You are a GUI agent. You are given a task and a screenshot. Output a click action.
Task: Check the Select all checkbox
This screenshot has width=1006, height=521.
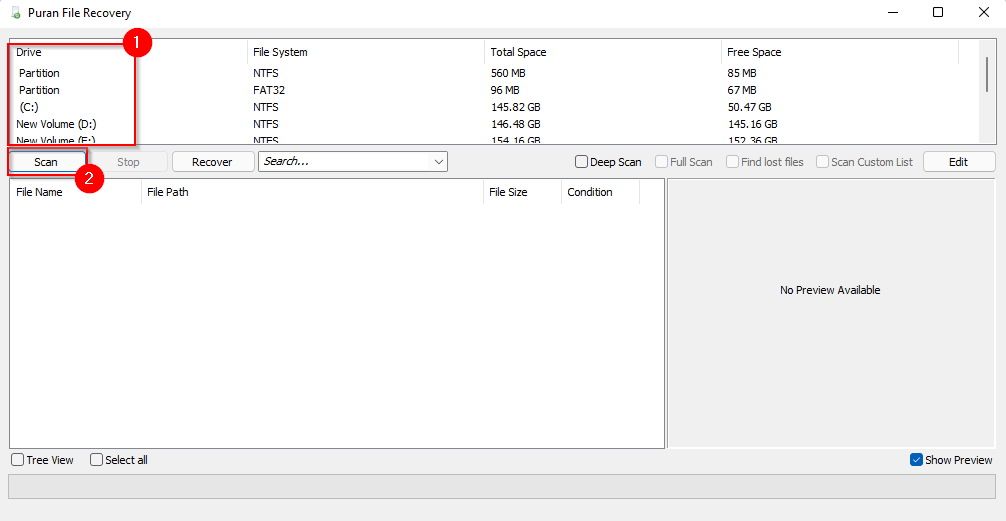tap(97, 460)
